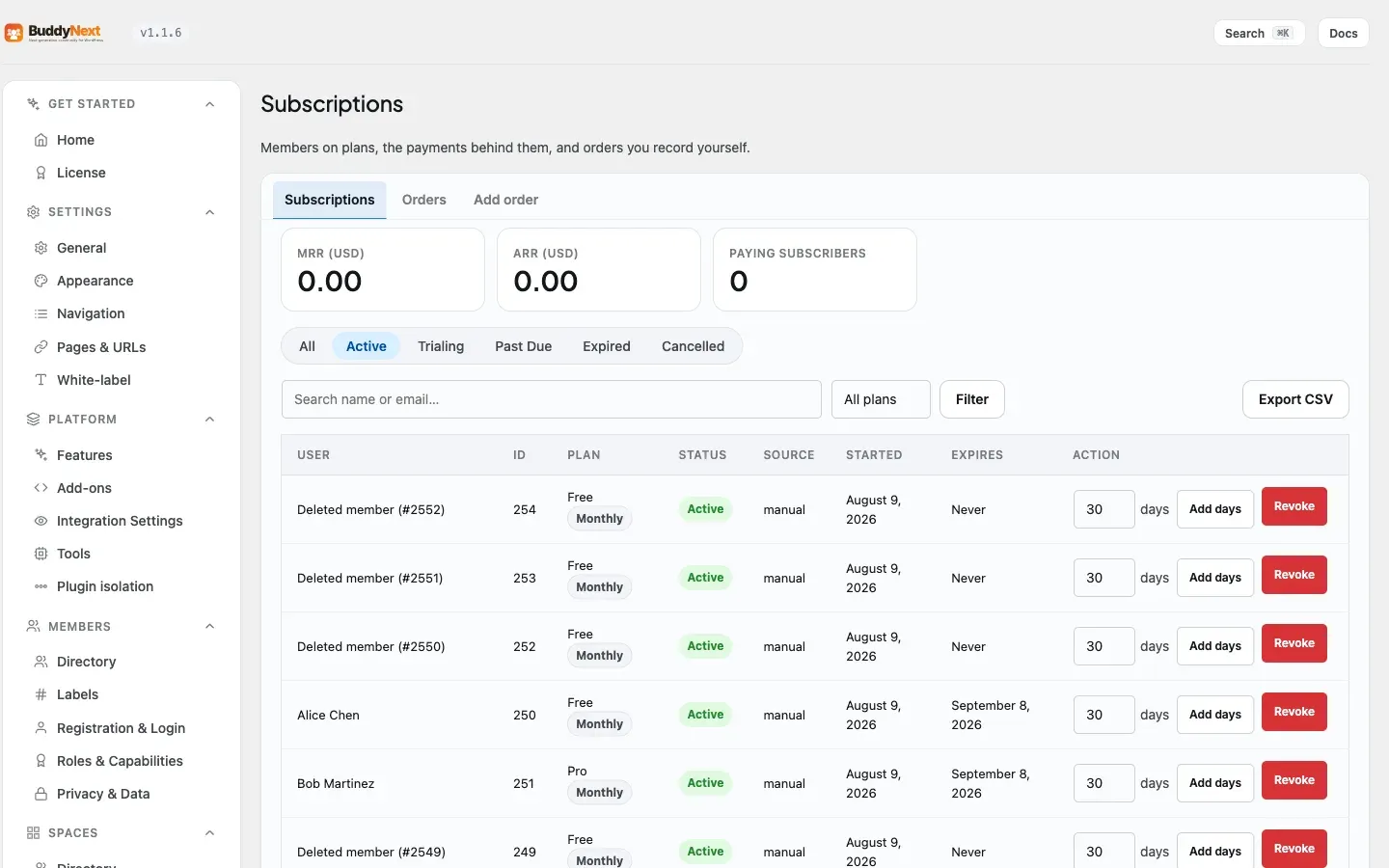The image size is (1389, 868).
Task: Click the Features sparkle icon
Action: click(x=41, y=455)
